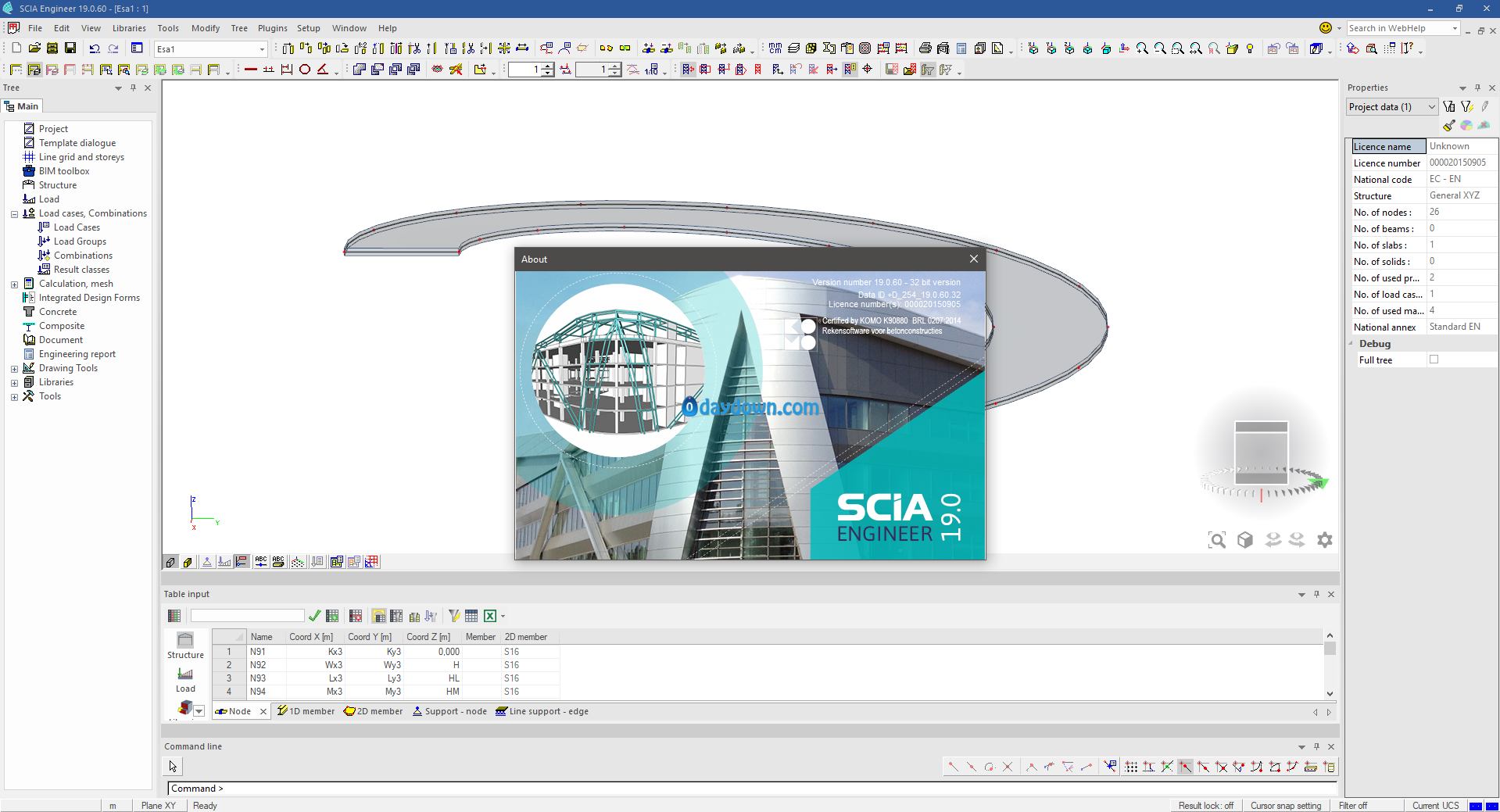Click the red dot grid icon in view bar
Viewport: 1500px width, 812px height.
[x=371, y=561]
